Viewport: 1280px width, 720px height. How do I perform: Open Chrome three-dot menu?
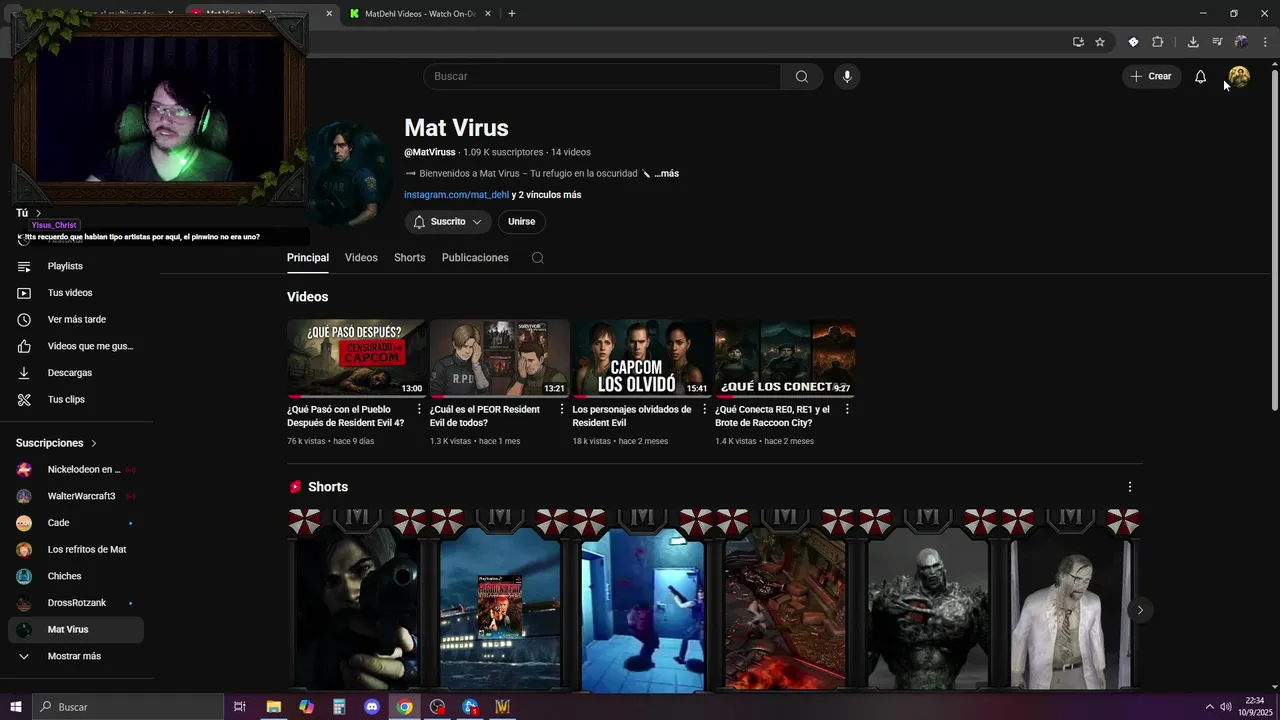point(1265,42)
